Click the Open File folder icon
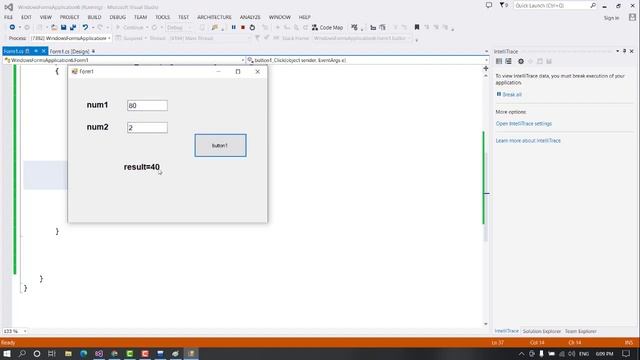 pyautogui.click(x=54, y=27)
